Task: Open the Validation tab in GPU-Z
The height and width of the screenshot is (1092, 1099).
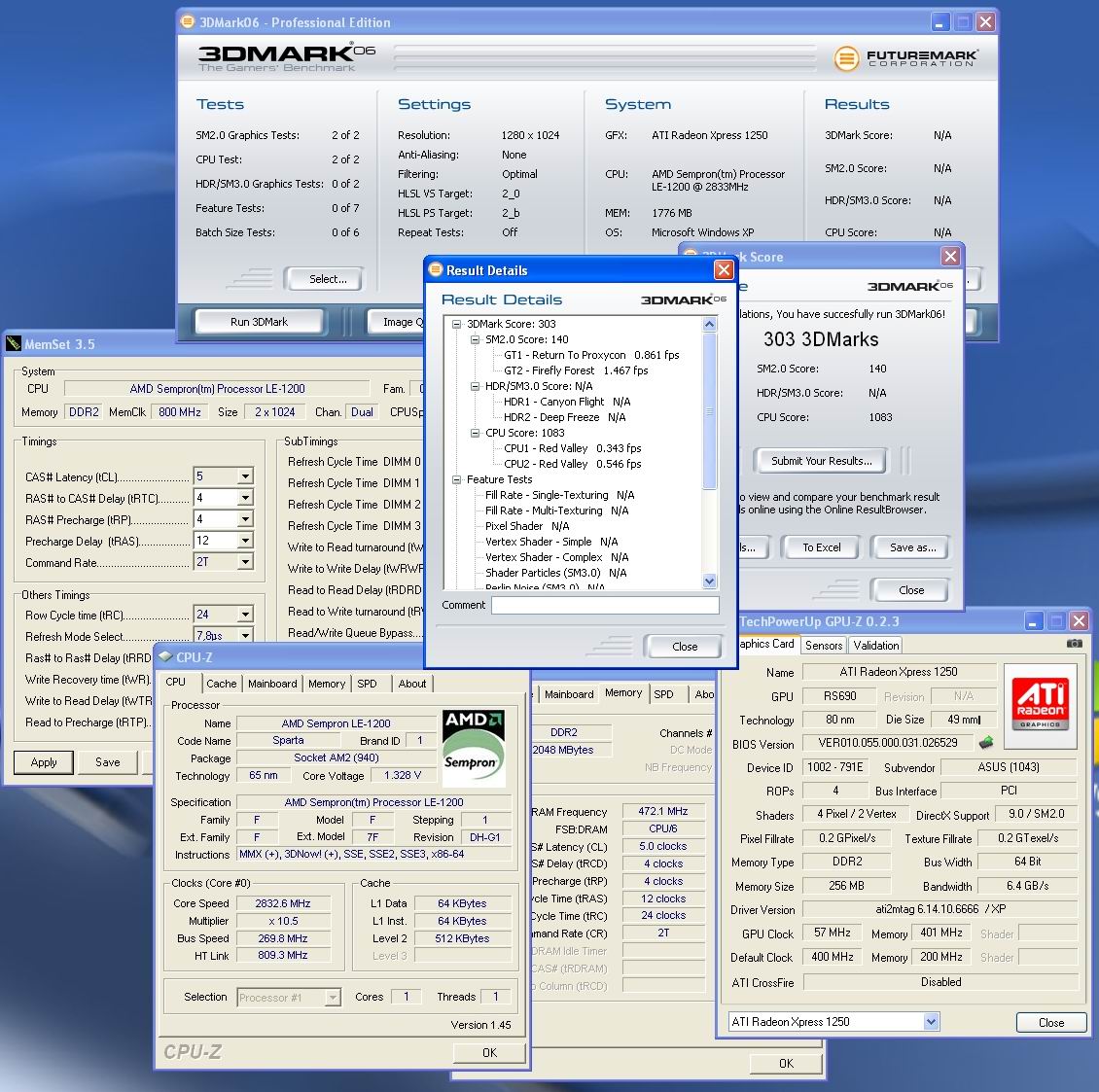Action: [875, 646]
